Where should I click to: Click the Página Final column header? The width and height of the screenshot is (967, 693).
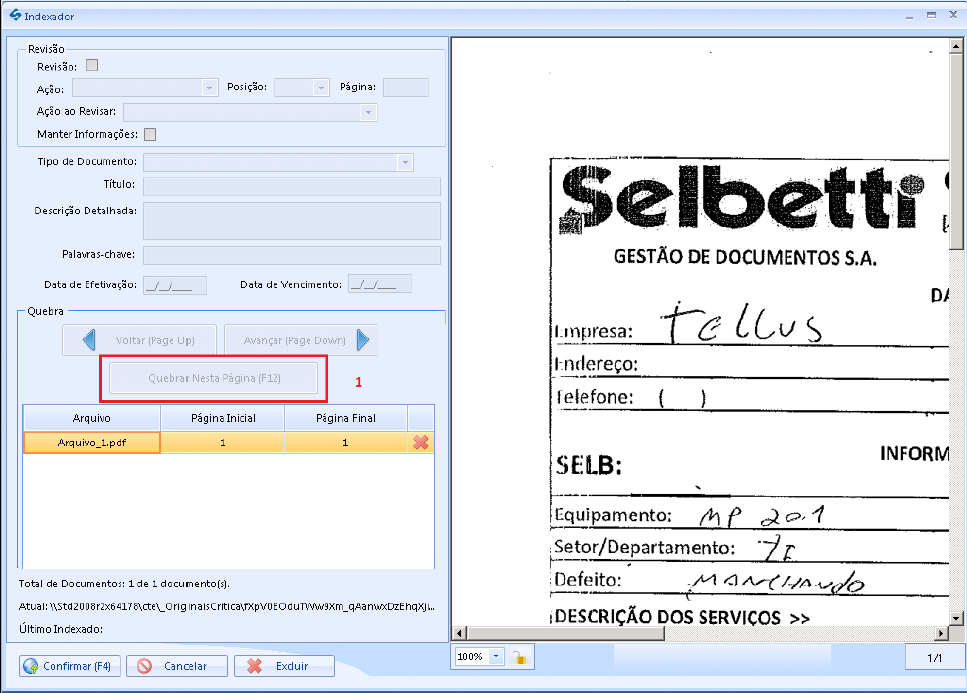point(345,418)
